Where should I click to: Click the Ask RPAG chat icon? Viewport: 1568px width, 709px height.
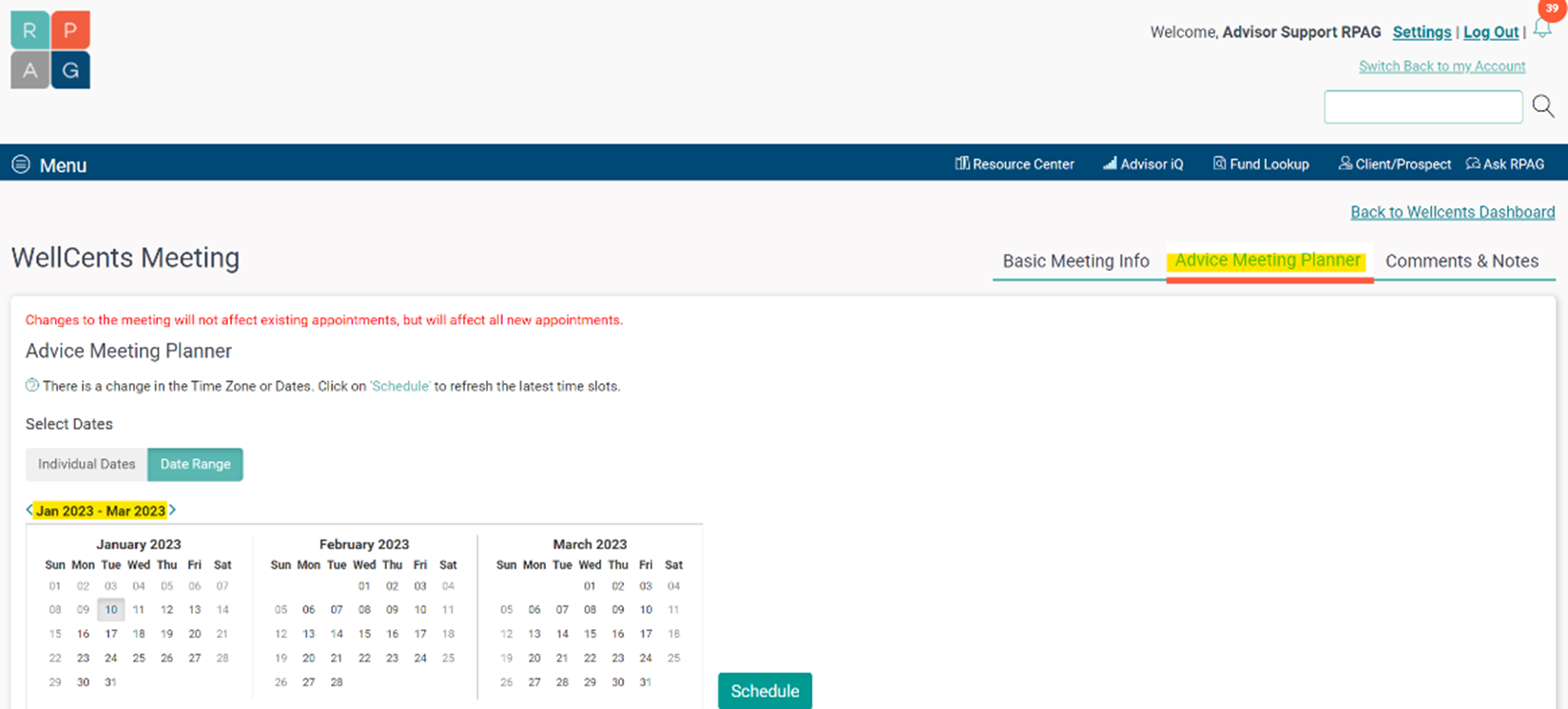coord(1473,163)
